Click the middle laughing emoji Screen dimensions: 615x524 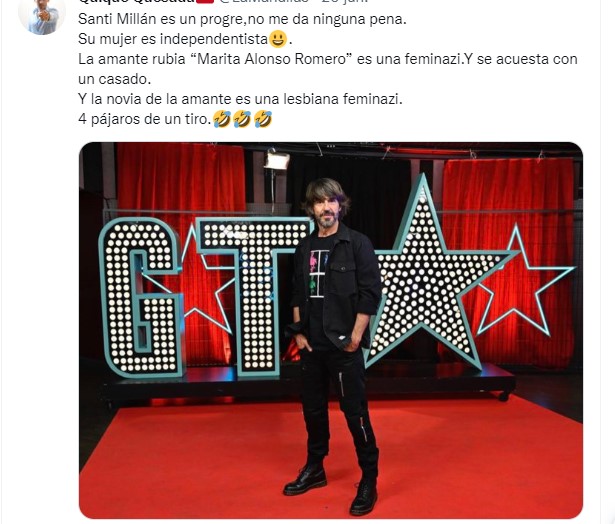point(242,119)
